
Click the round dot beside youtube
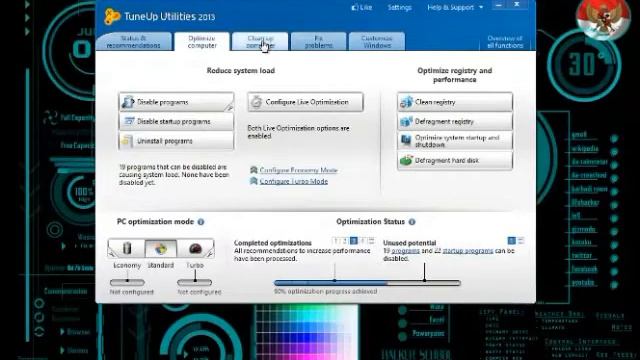coord(614,284)
